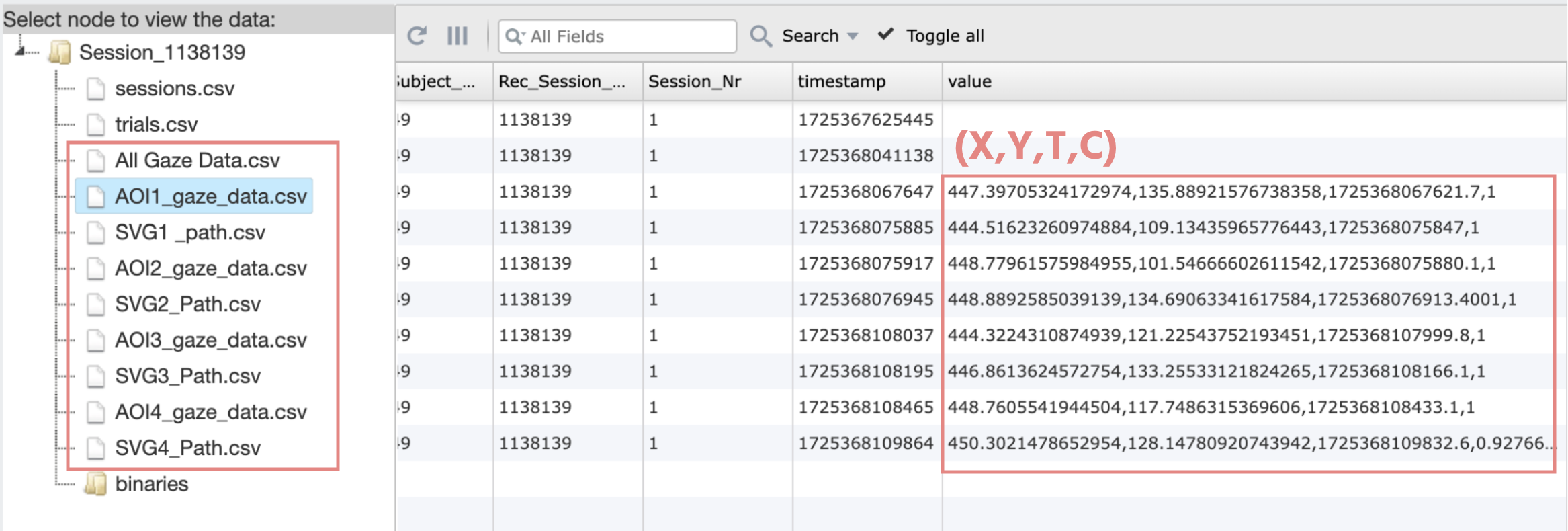
Task: Click timestamp cell 1725368108195
Action: pyautogui.click(x=866, y=372)
